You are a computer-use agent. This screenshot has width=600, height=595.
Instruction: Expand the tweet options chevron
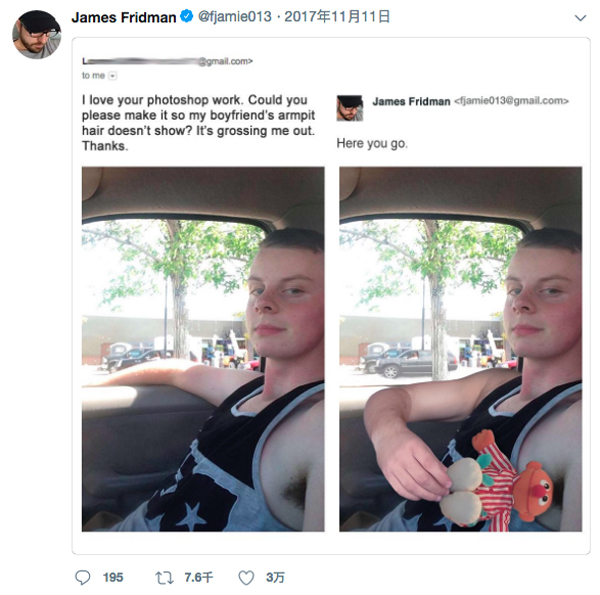coord(580,18)
